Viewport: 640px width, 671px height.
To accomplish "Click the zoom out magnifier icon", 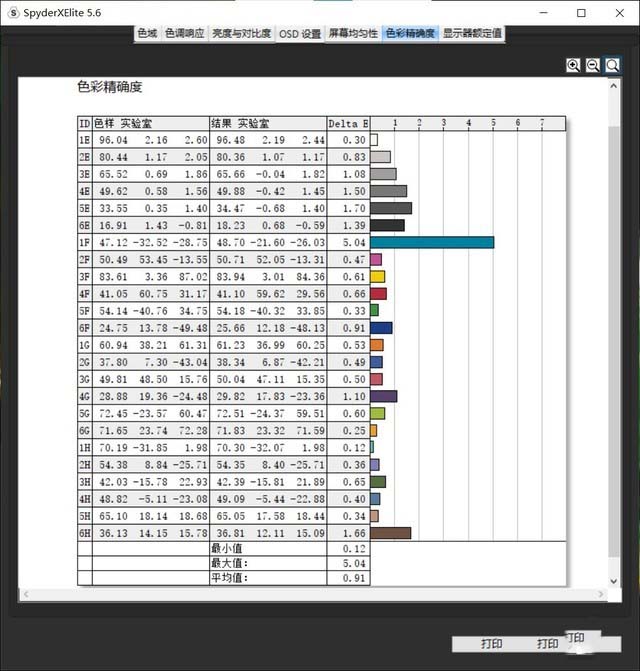I will pyautogui.click(x=593, y=65).
